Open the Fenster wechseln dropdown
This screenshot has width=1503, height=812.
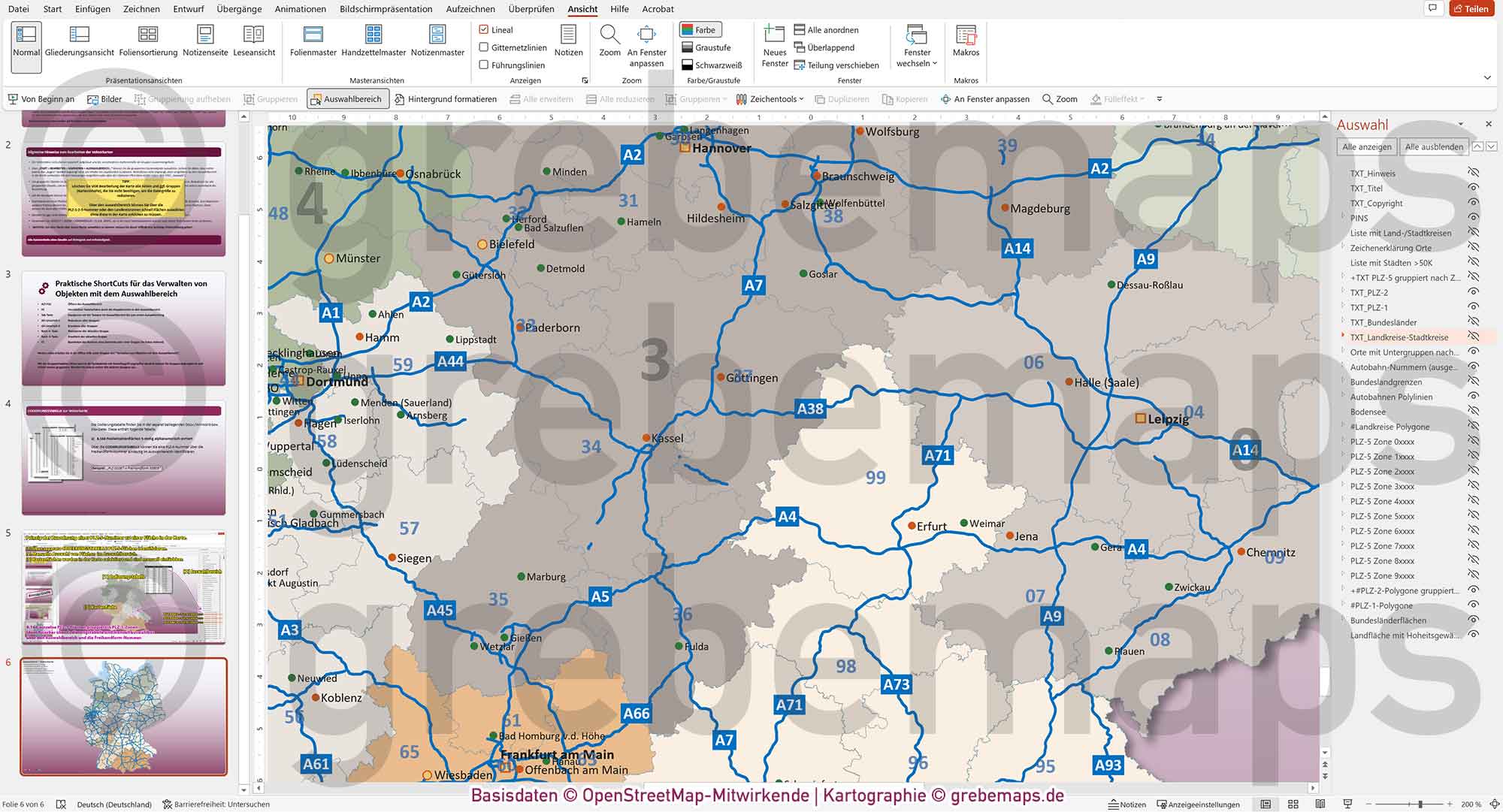[x=916, y=53]
